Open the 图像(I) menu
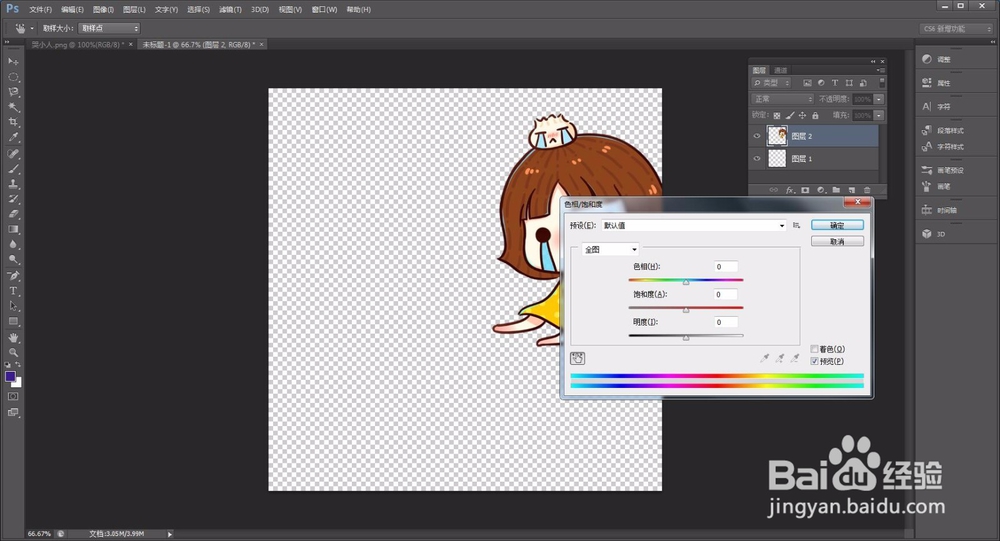The width and height of the screenshot is (1000, 541). pos(103,10)
